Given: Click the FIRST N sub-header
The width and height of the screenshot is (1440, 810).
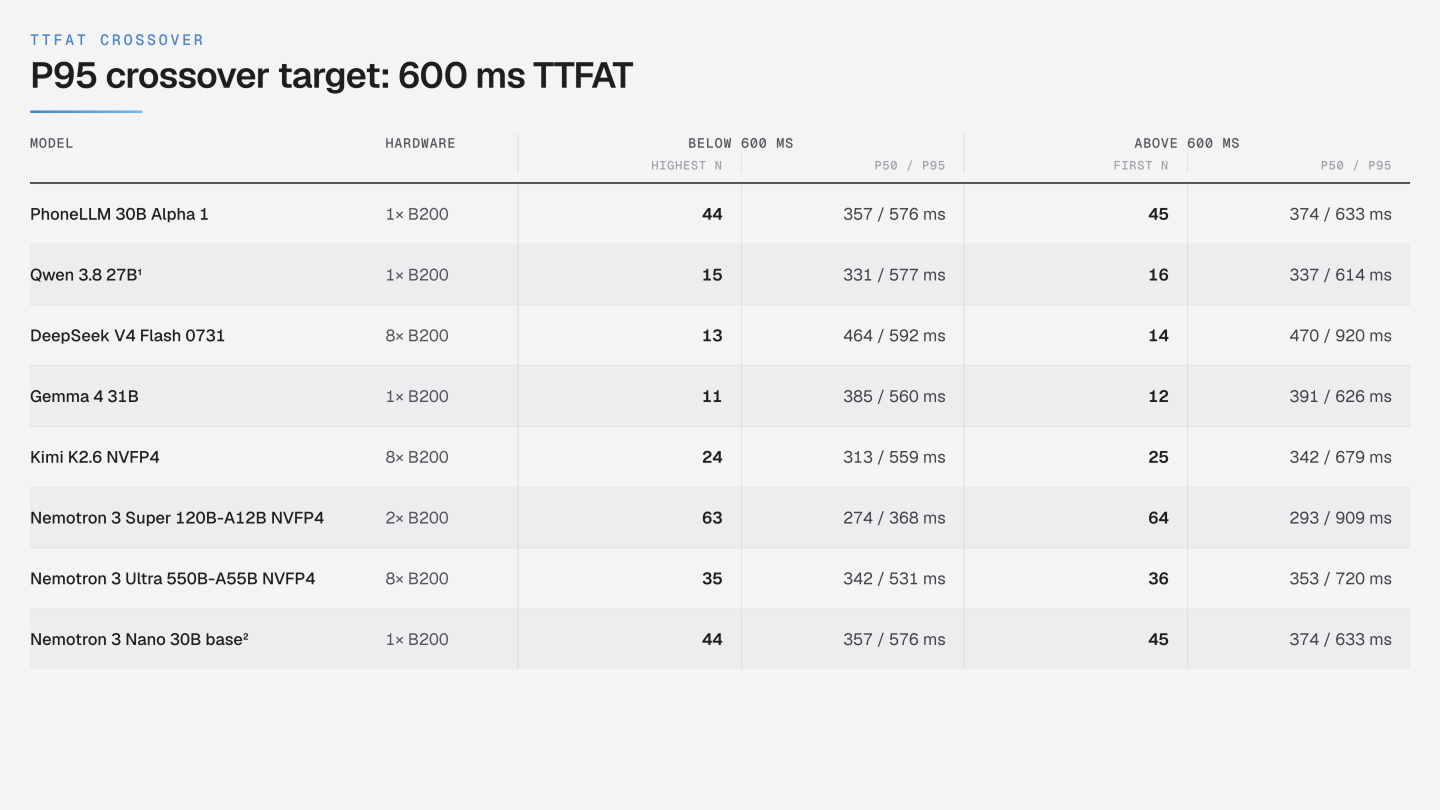Looking at the screenshot, I should pos(1141,166).
